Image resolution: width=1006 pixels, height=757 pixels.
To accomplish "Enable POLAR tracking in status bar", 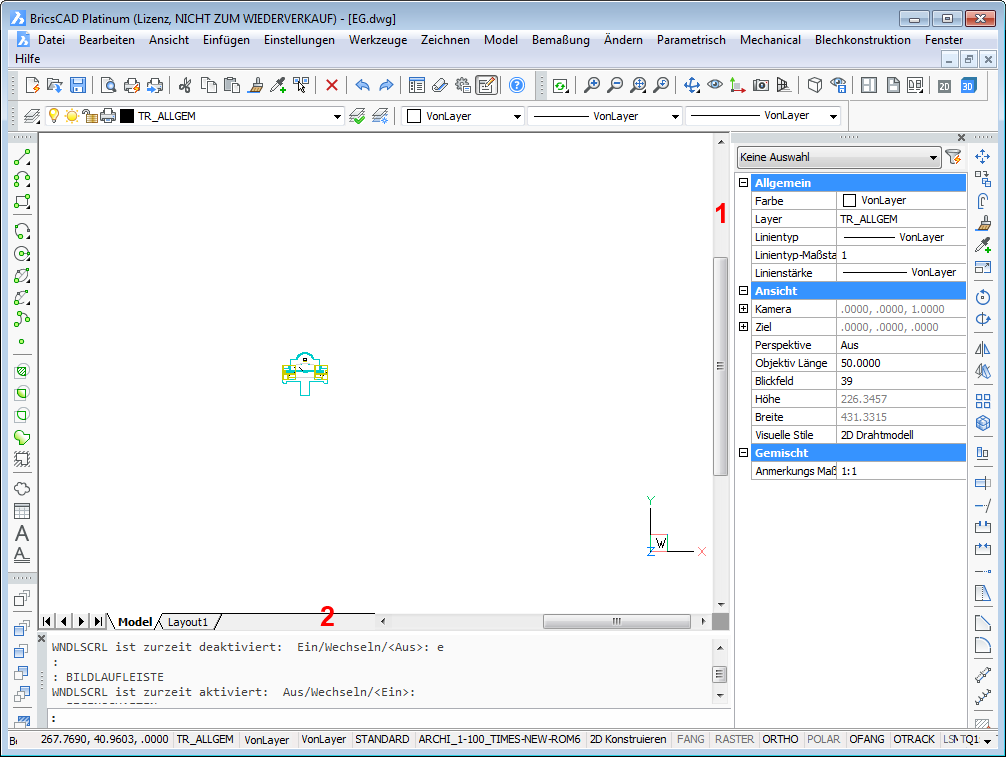I will pyautogui.click(x=823, y=740).
